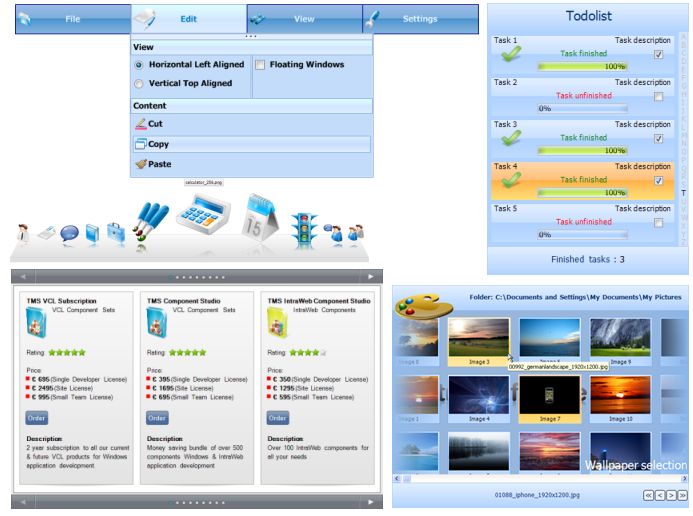Select Horizontal Left Aligned radio option
Screen dimensions: 693x516
tap(139, 65)
